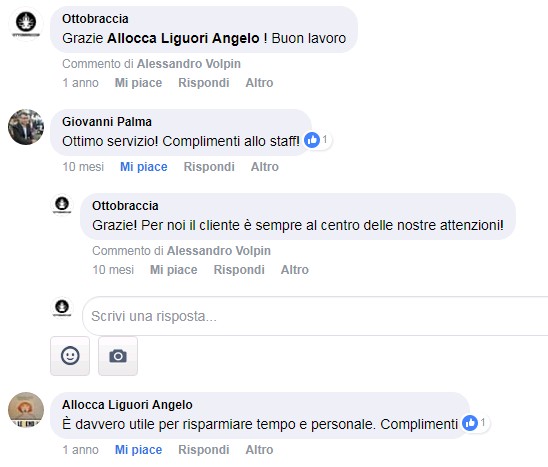548x467 pixels.
Task: Open Alessandro Volpin link under the nested reply
Action: click(x=219, y=251)
